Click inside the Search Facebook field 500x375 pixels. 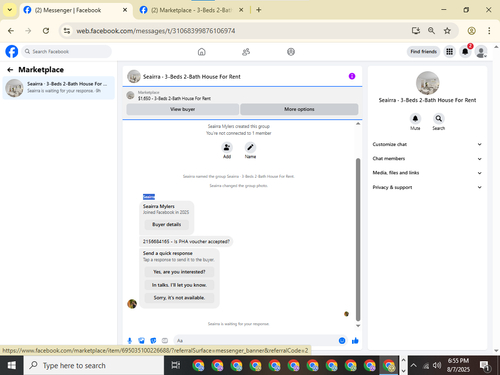coord(67,52)
